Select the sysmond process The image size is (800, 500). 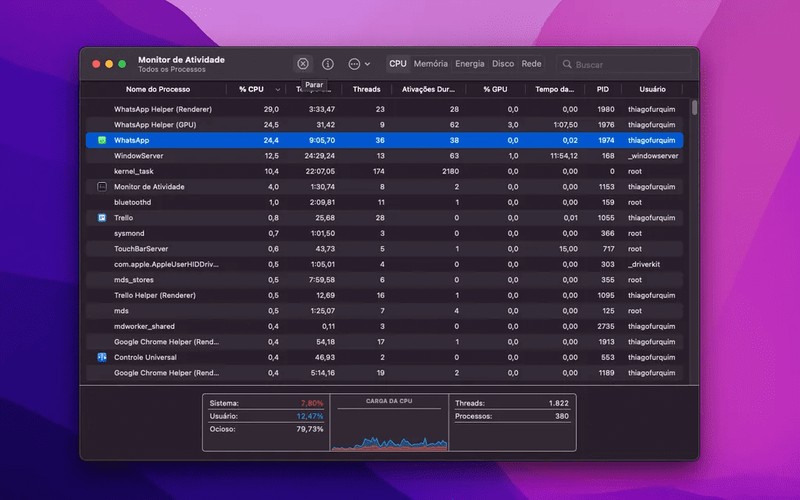129,233
